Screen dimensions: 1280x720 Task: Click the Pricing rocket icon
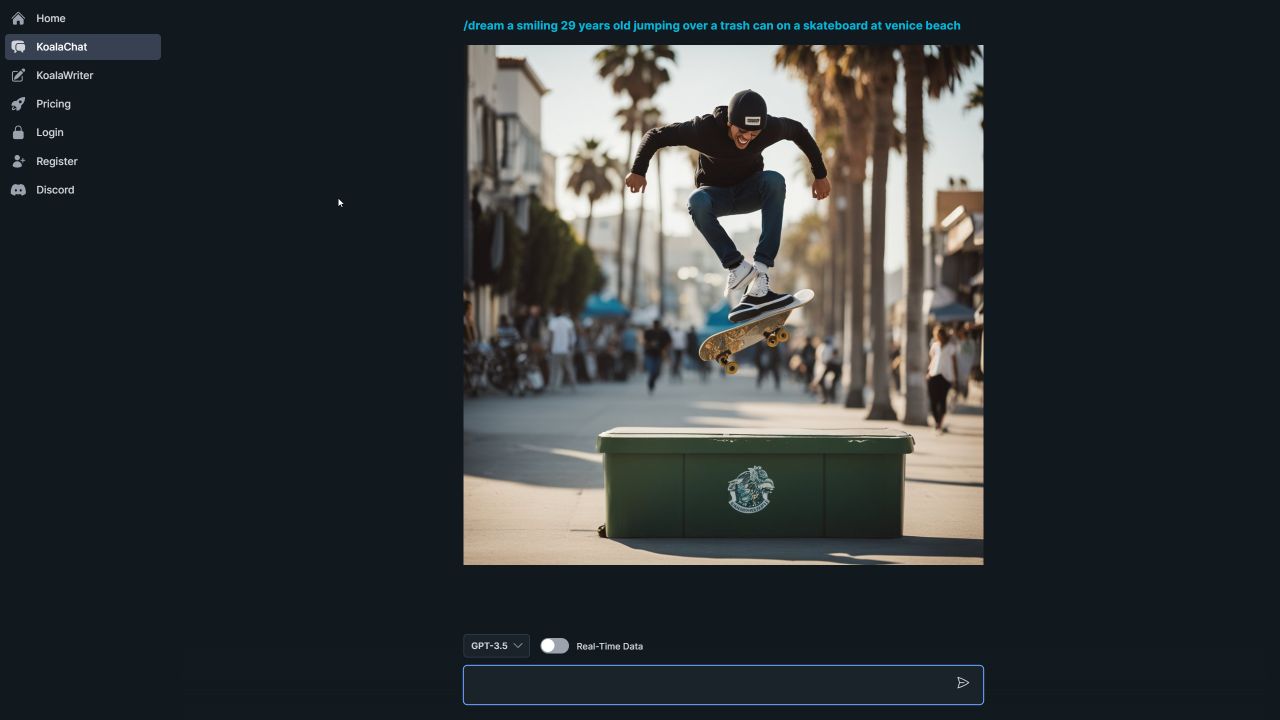click(x=18, y=104)
